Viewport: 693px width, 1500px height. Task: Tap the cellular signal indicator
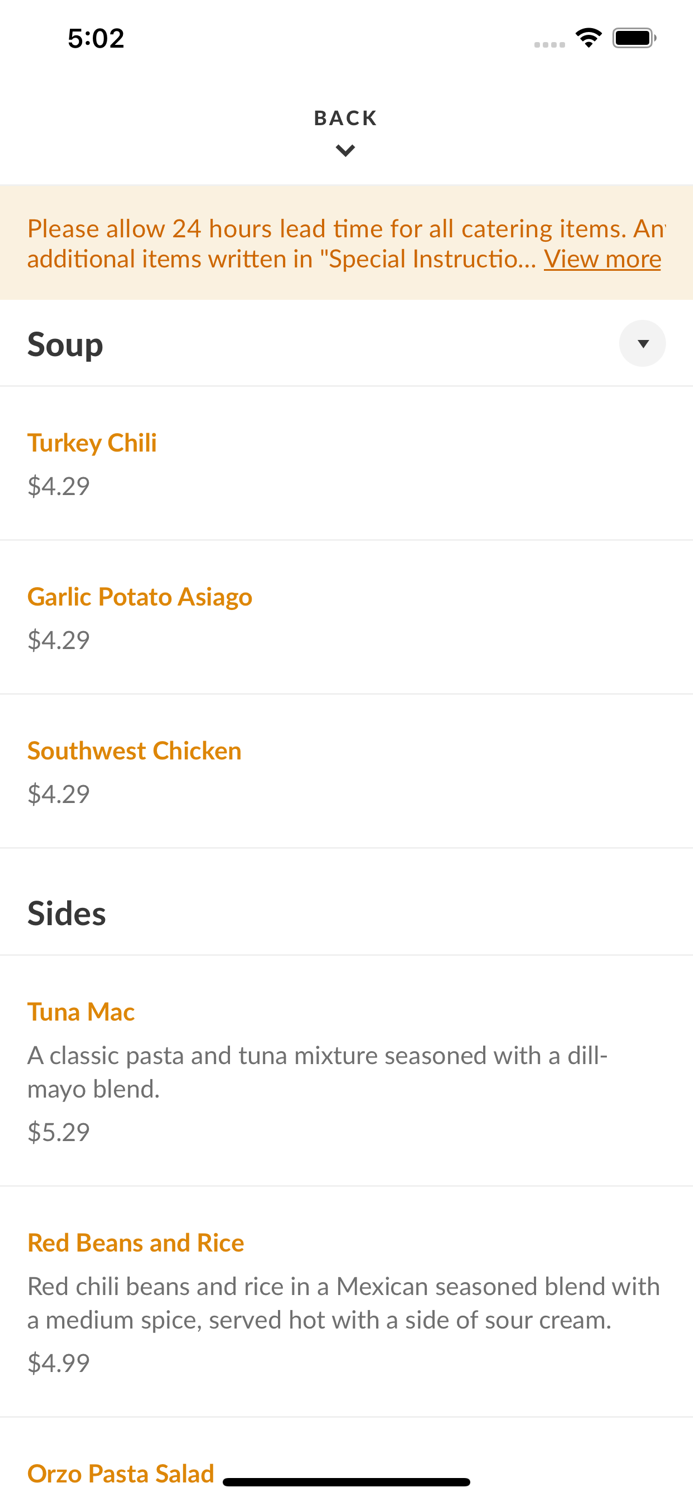point(549,42)
